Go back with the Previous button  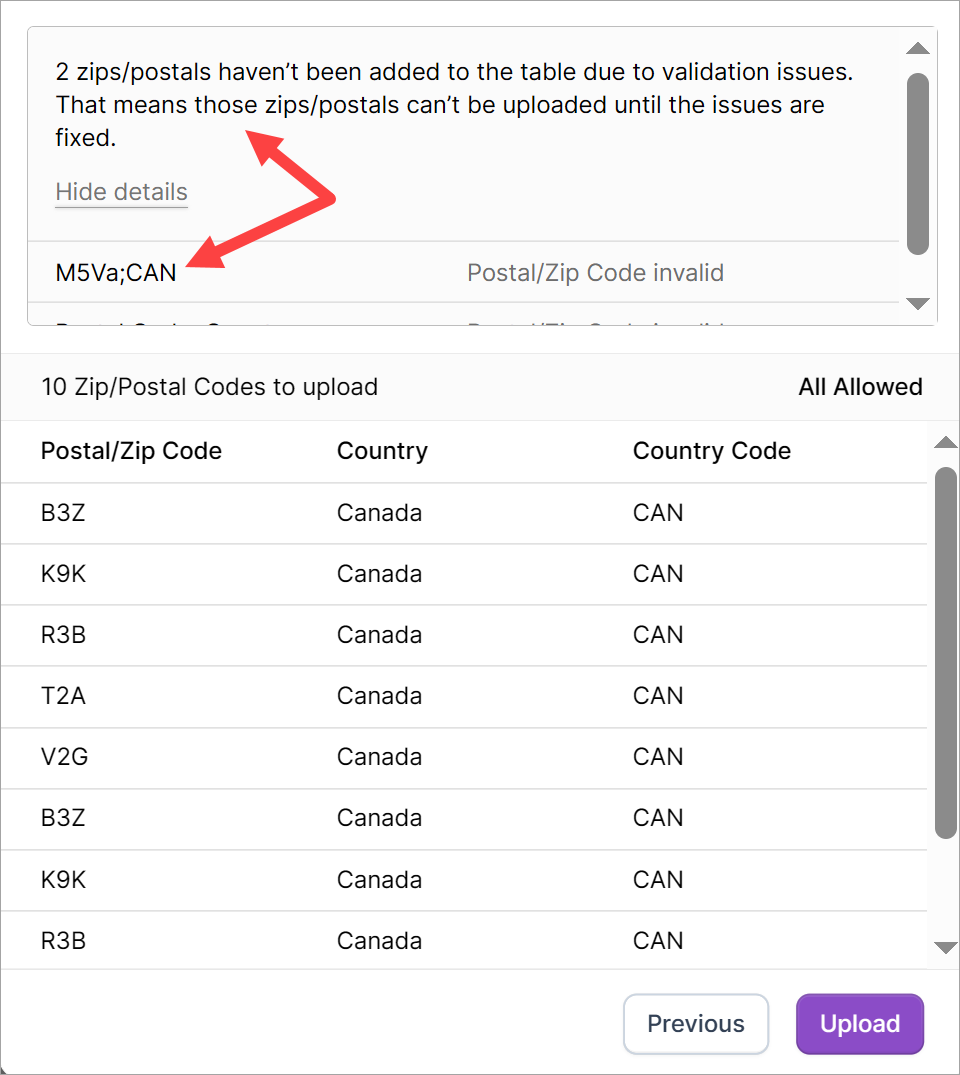click(695, 1023)
